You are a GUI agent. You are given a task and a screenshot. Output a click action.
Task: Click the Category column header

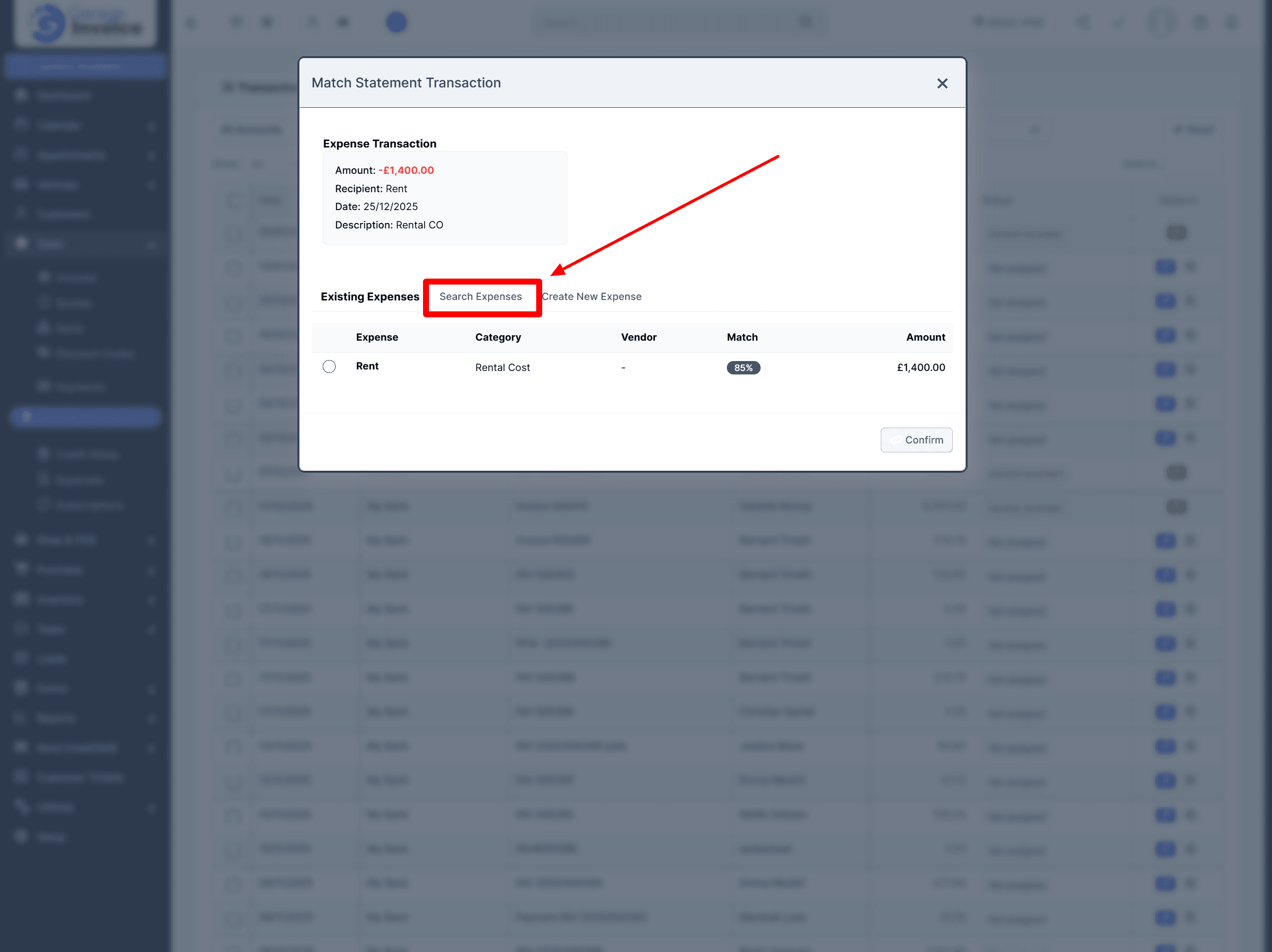coord(497,337)
